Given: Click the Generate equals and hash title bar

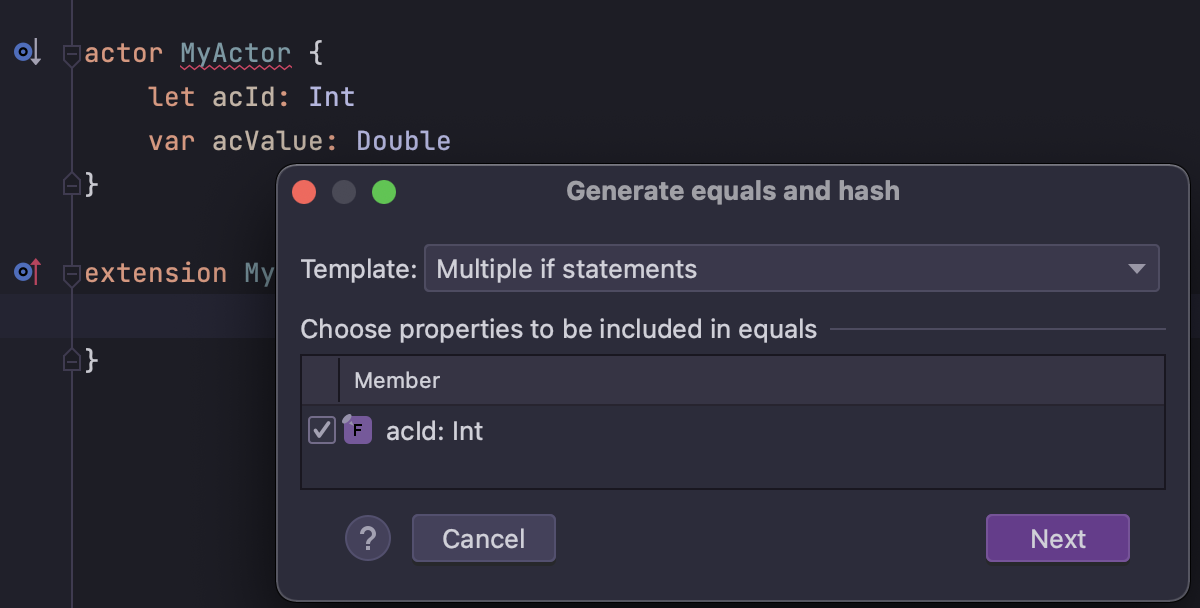Looking at the screenshot, I should pyautogui.click(x=732, y=191).
